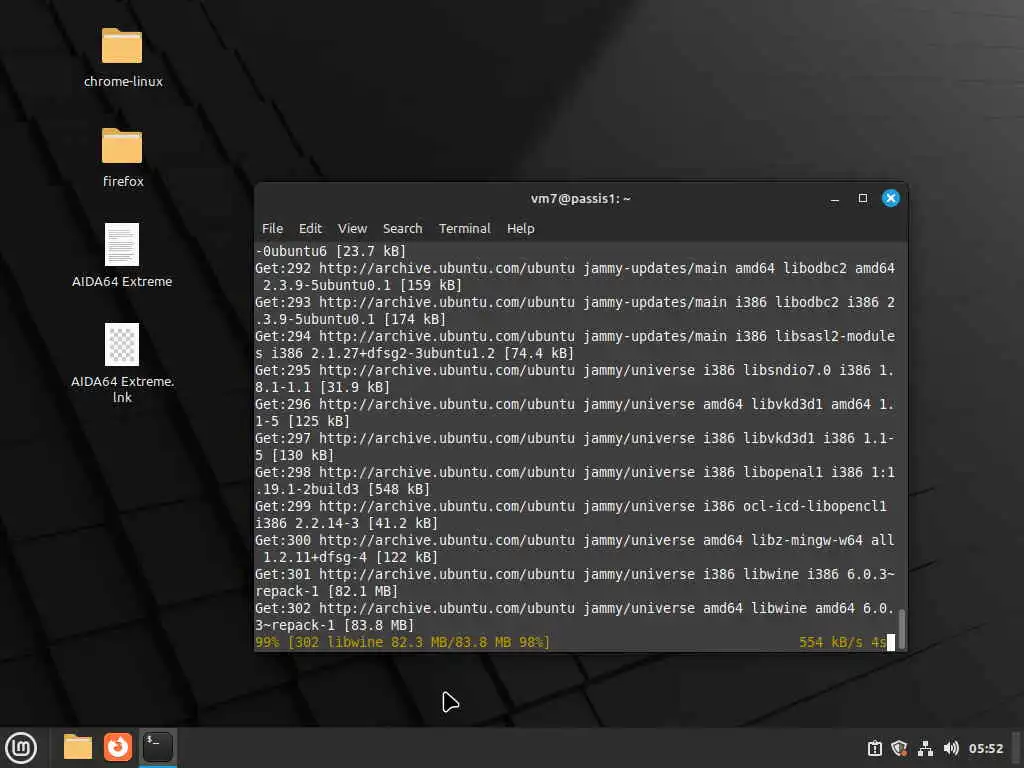The height and width of the screenshot is (768, 1024).
Task: Open the security shield tray icon
Action: [899, 748]
